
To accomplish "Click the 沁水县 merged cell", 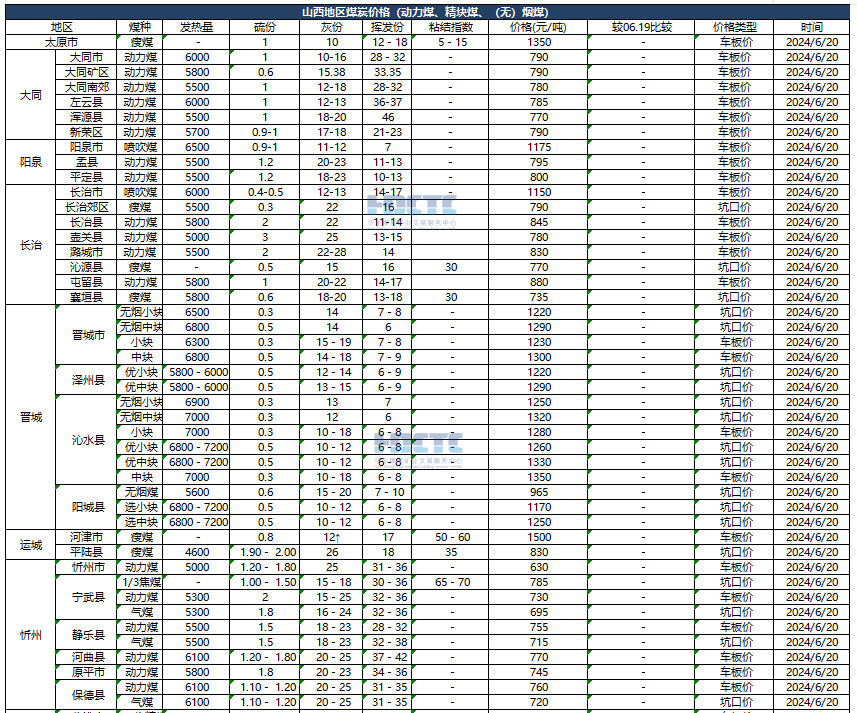I will 87,440.
